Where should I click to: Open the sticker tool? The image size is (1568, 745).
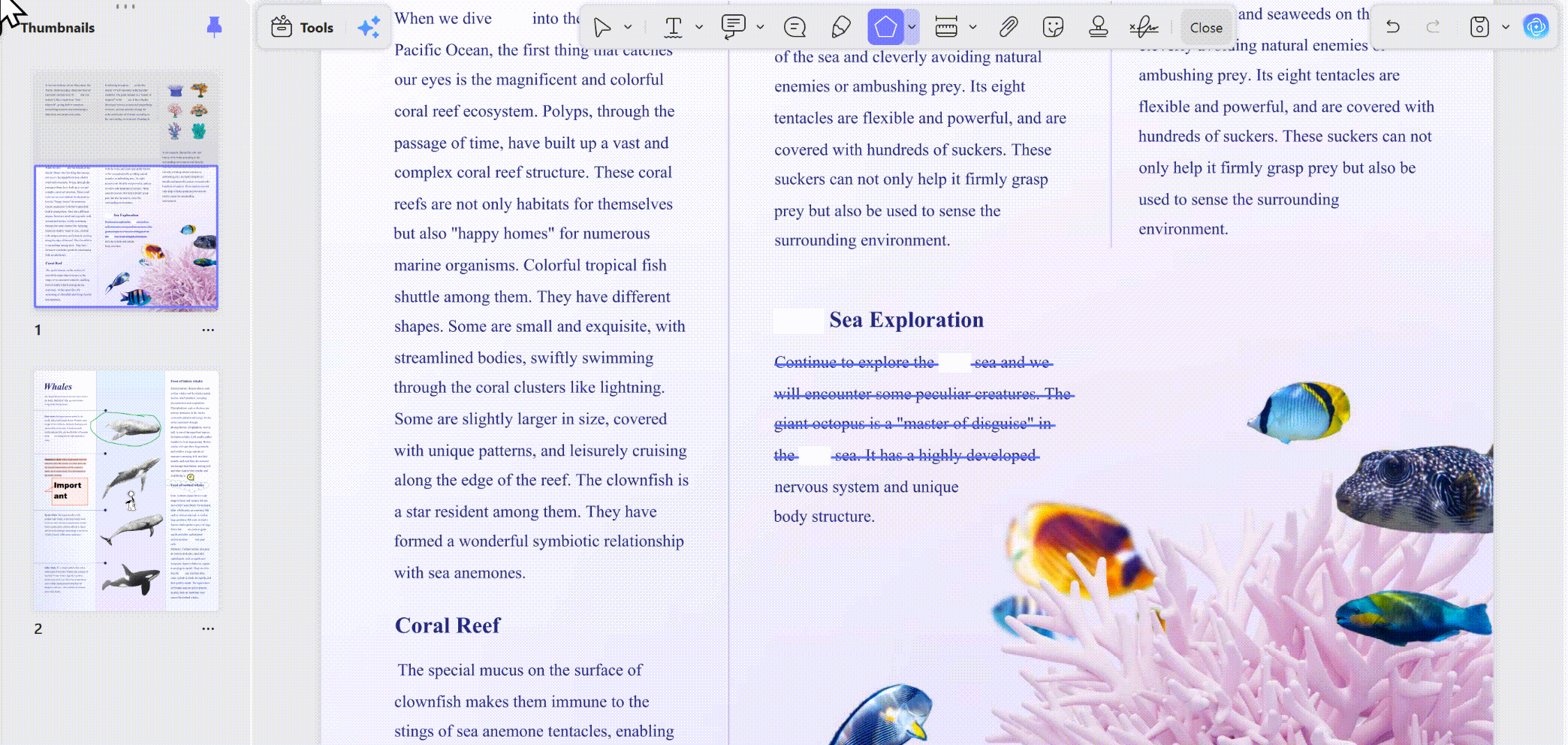1054,28
